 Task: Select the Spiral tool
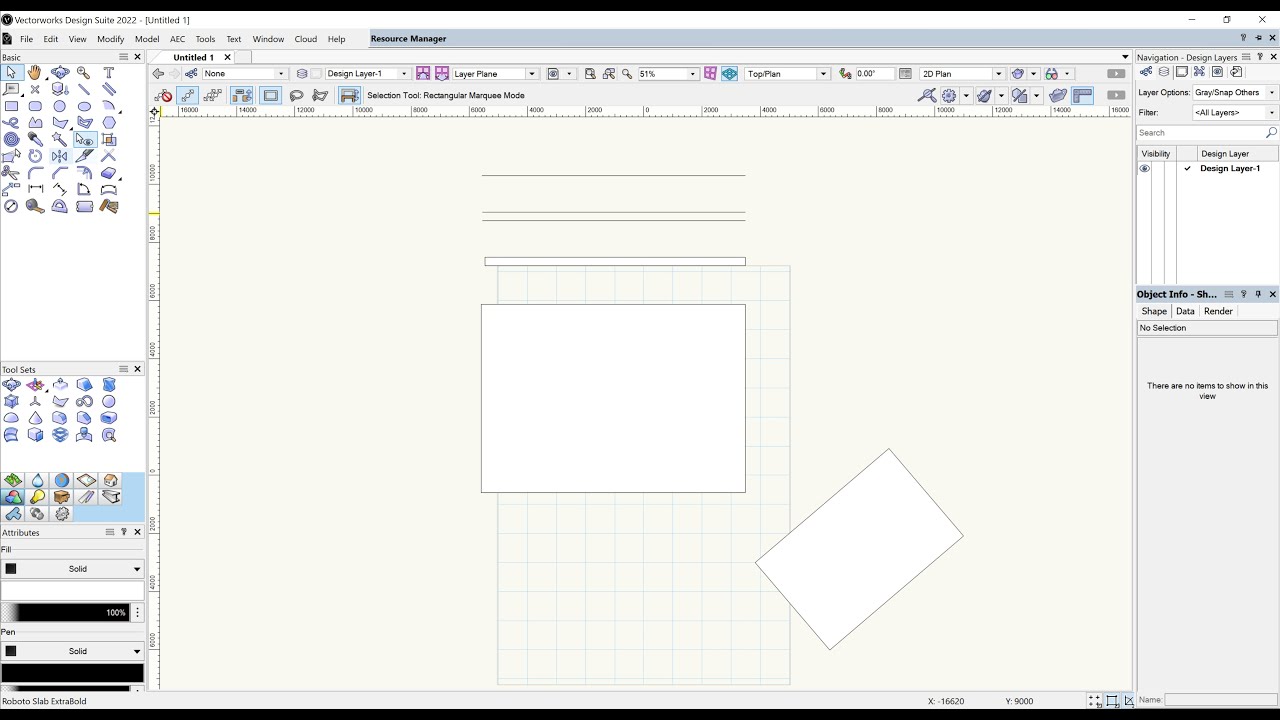pyautogui.click(x=11, y=139)
